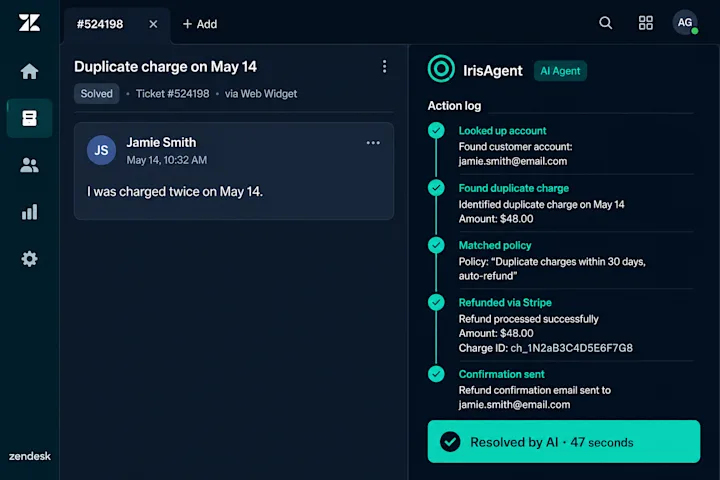Click the Confirmation sent checkmark
Image resolution: width=720 pixels, height=480 pixels.
pyautogui.click(x=436, y=374)
